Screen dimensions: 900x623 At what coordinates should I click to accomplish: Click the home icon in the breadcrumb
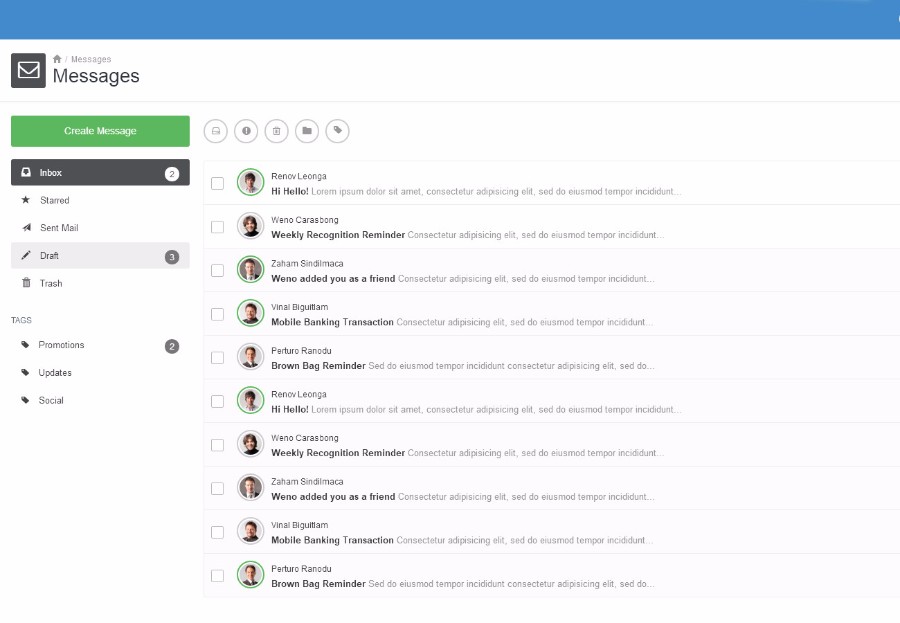coord(57,59)
